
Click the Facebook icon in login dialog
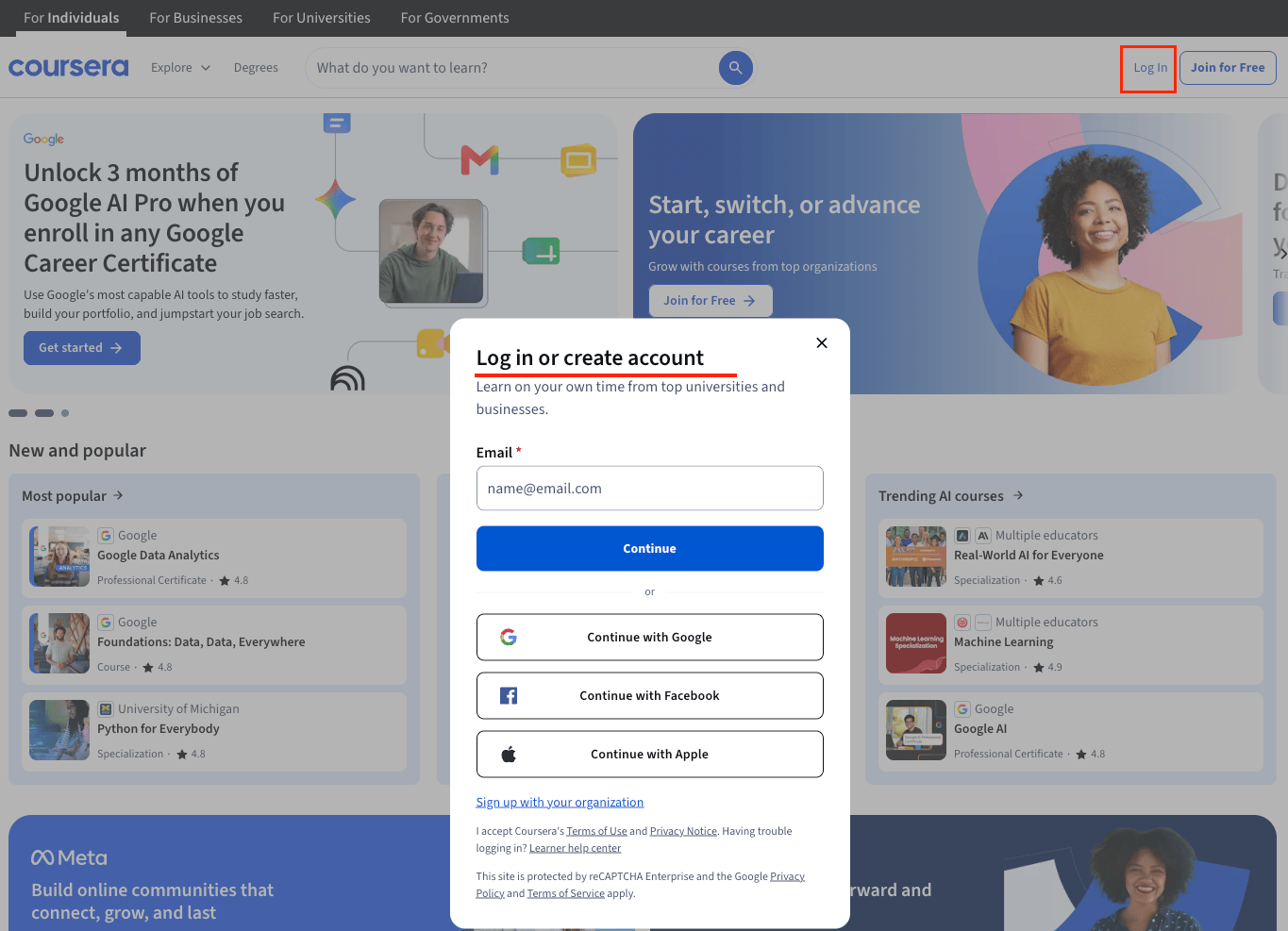509,696
